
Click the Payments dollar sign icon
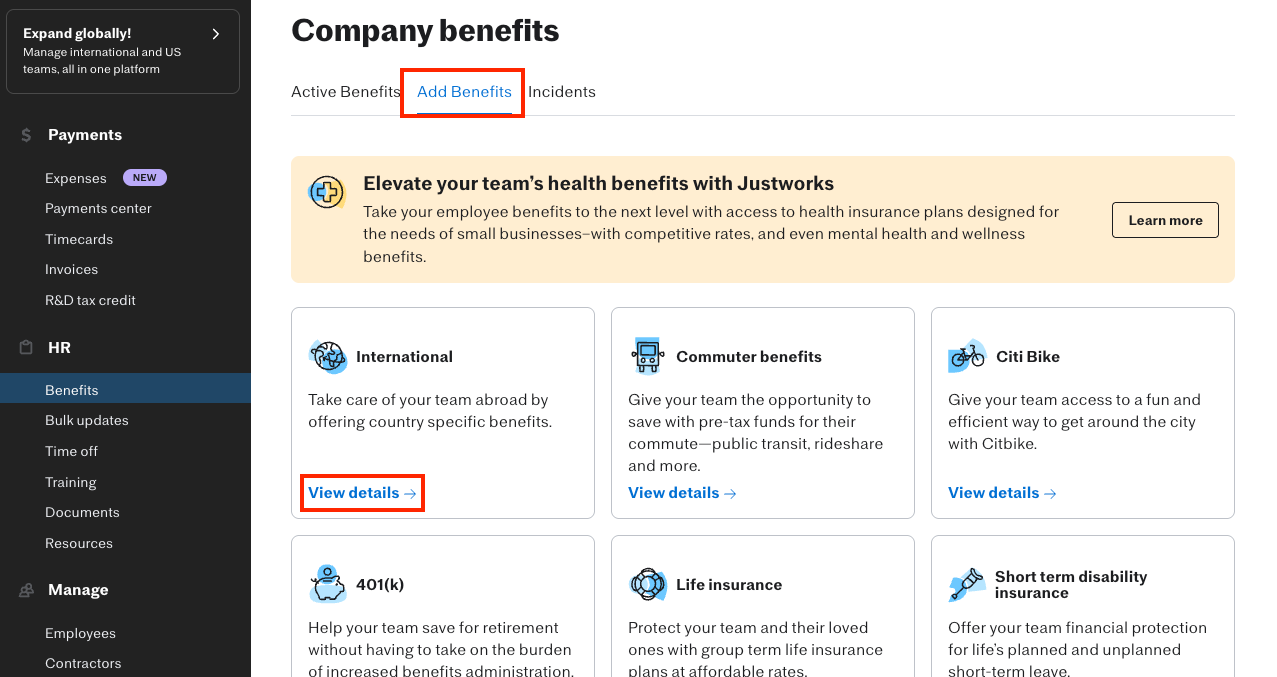tap(26, 135)
